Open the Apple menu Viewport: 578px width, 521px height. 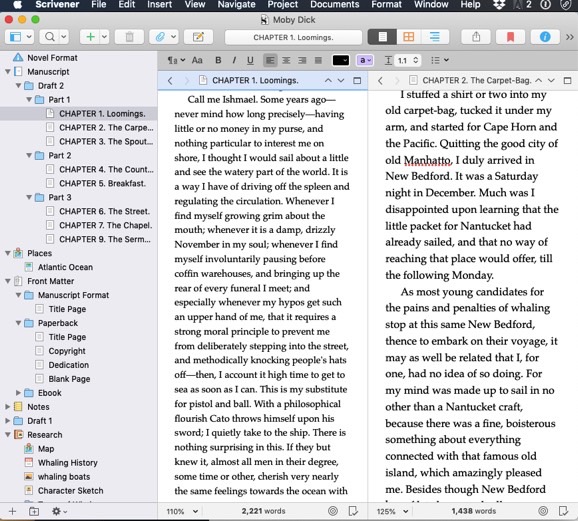17,5
